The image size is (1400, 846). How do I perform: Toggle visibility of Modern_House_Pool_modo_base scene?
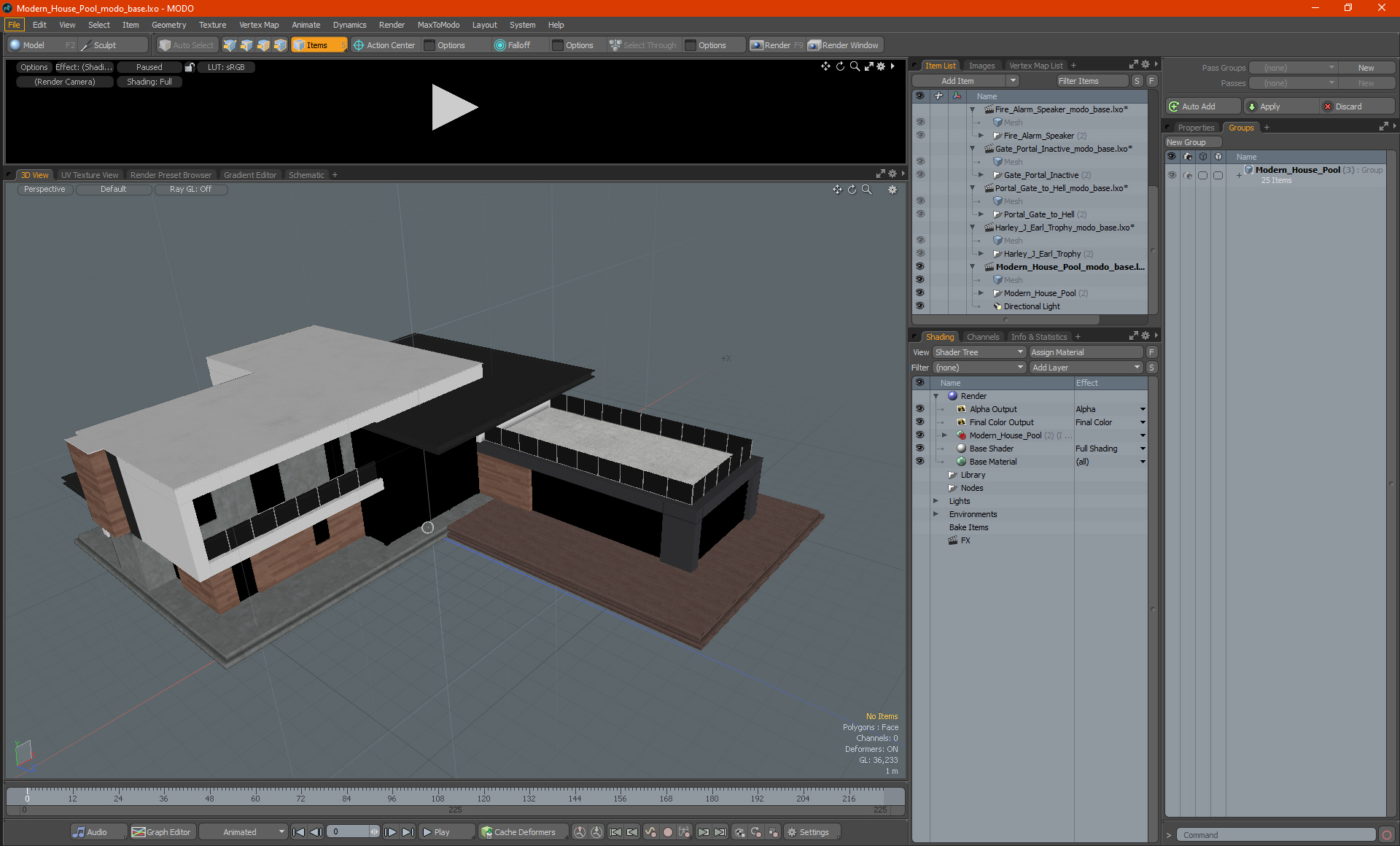point(920,267)
